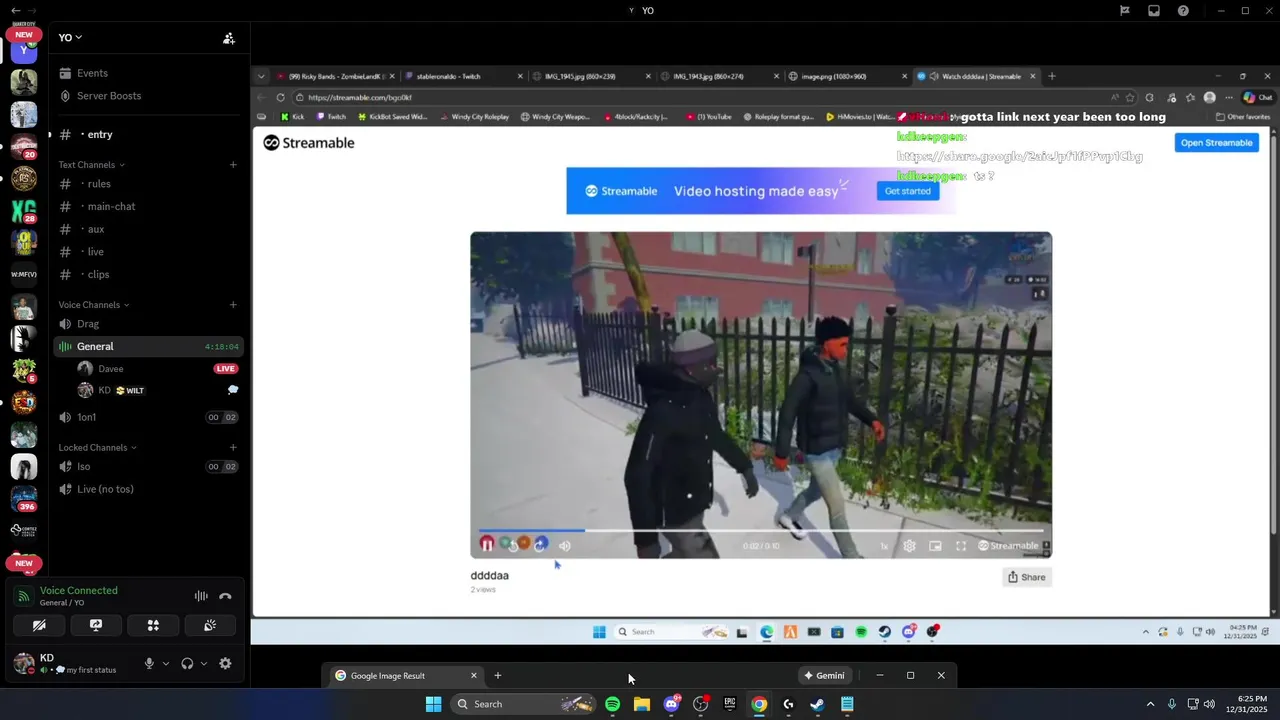Open headphone output options arrow
The height and width of the screenshot is (720, 1280).
point(204,663)
